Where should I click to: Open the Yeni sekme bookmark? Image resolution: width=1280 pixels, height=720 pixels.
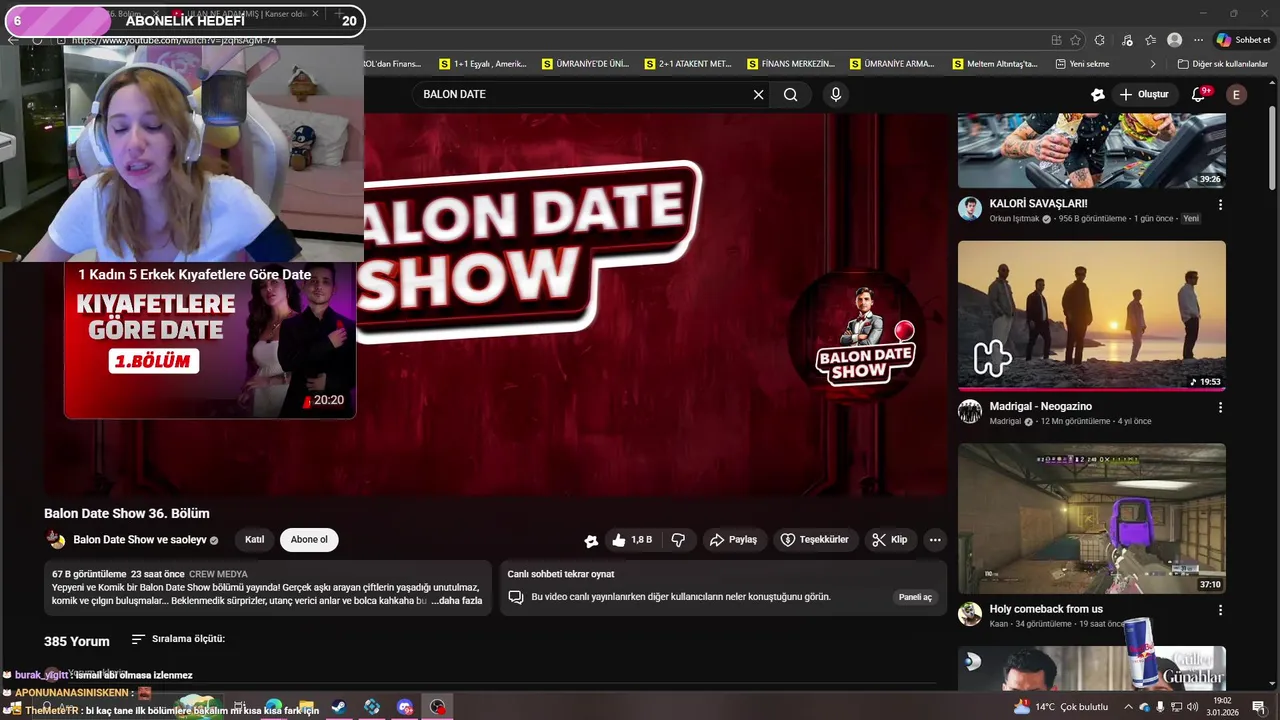1082,64
